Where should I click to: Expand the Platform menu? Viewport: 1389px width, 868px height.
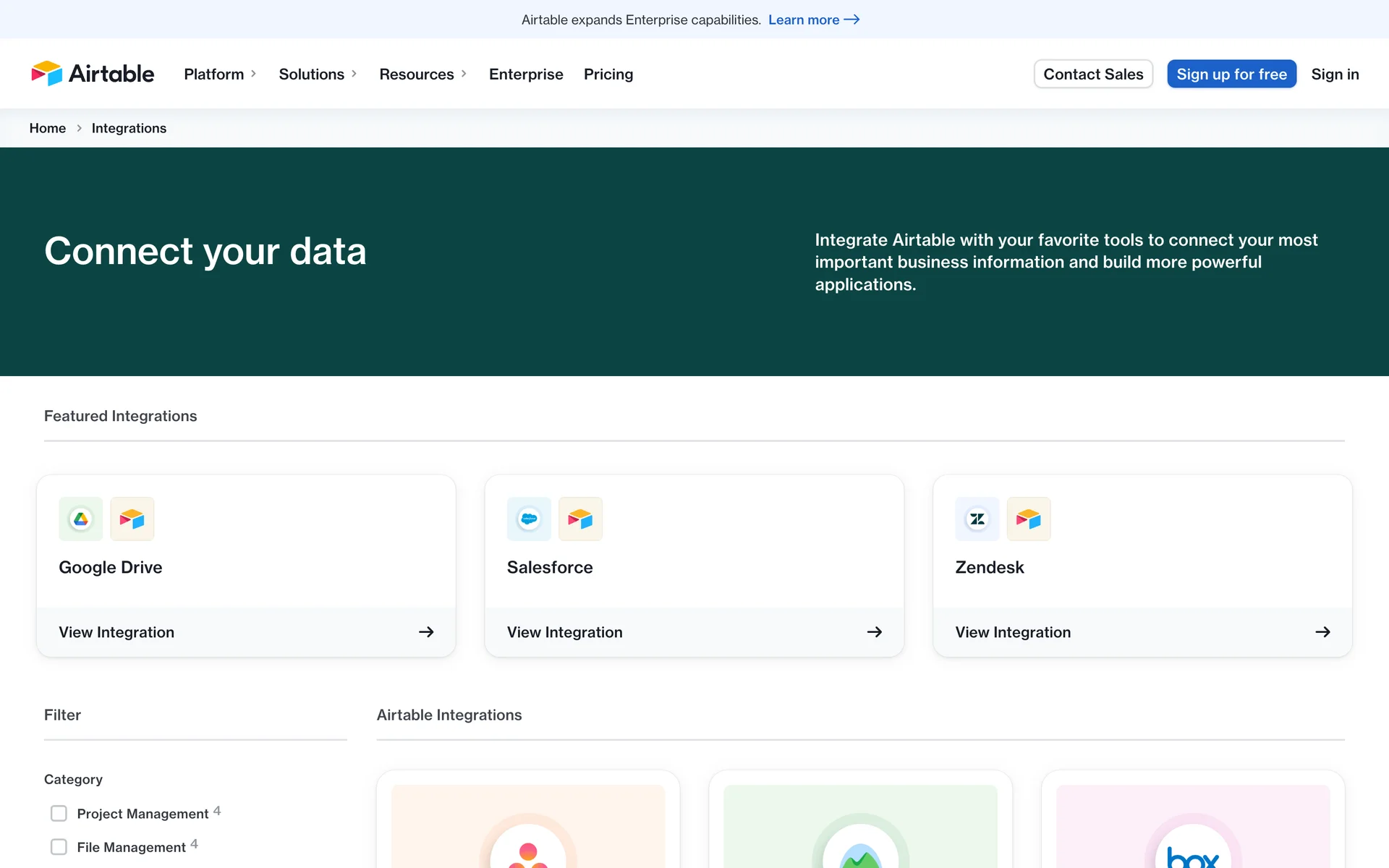[220, 75]
